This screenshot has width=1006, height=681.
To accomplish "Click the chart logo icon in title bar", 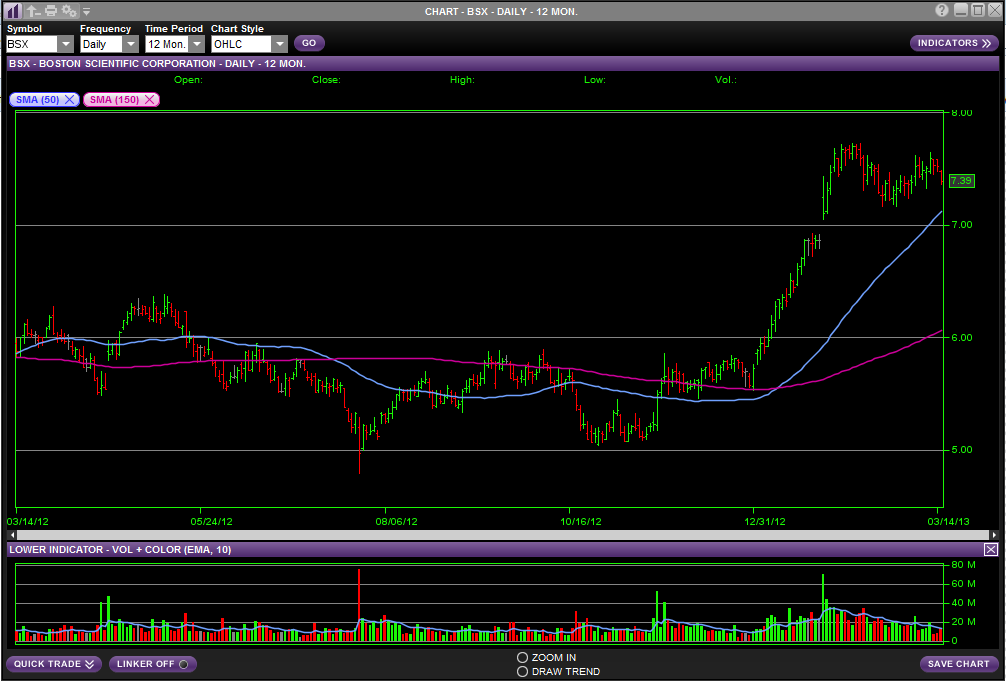I will click(13, 11).
